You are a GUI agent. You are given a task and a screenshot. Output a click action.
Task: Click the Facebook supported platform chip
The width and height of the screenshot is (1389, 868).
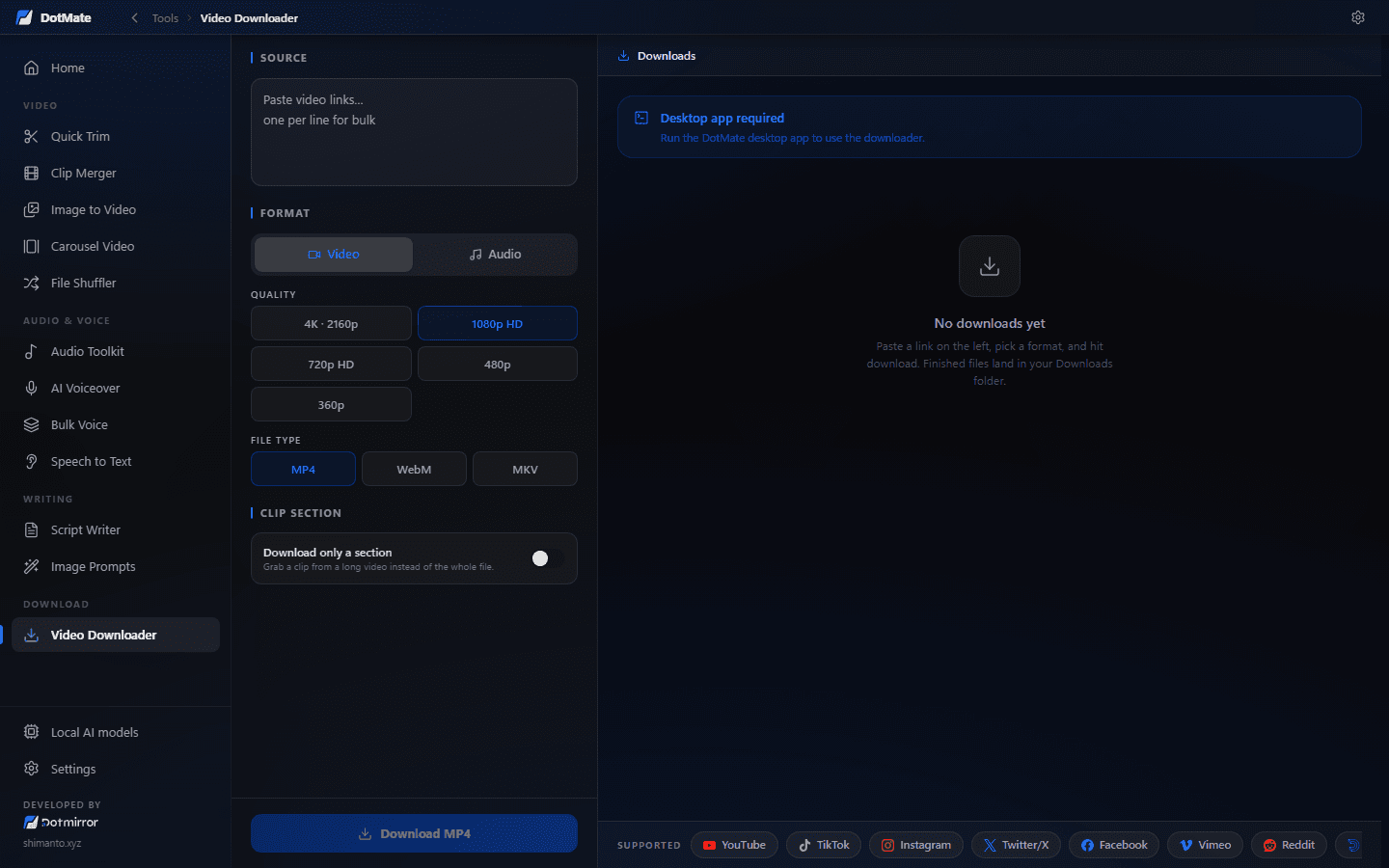pyautogui.click(x=1114, y=845)
